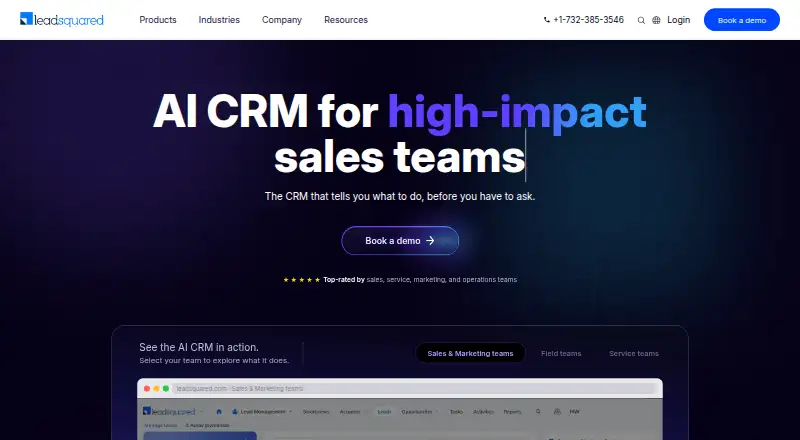
Task: Click the phone number +1-732-385-3546
Action: pos(584,20)
